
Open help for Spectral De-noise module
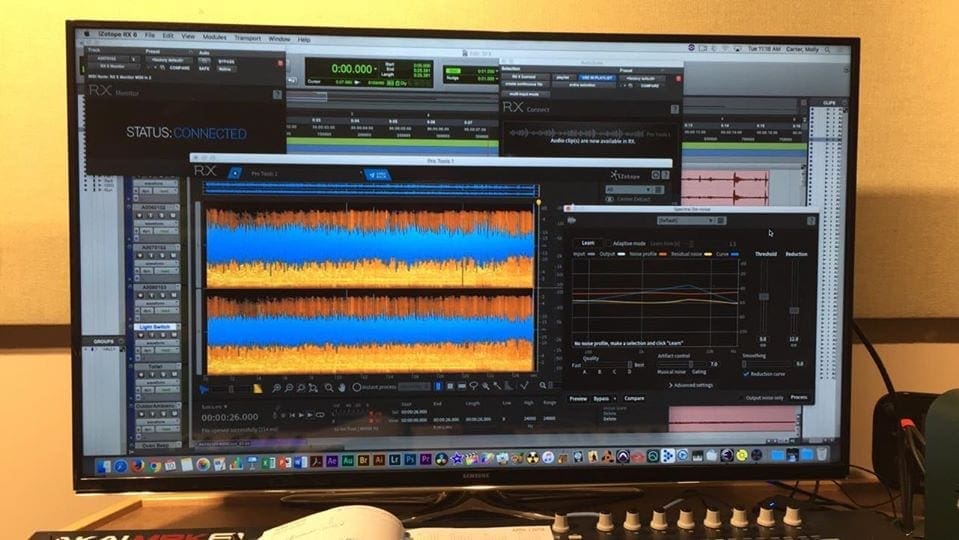click(x=810, y=221)
